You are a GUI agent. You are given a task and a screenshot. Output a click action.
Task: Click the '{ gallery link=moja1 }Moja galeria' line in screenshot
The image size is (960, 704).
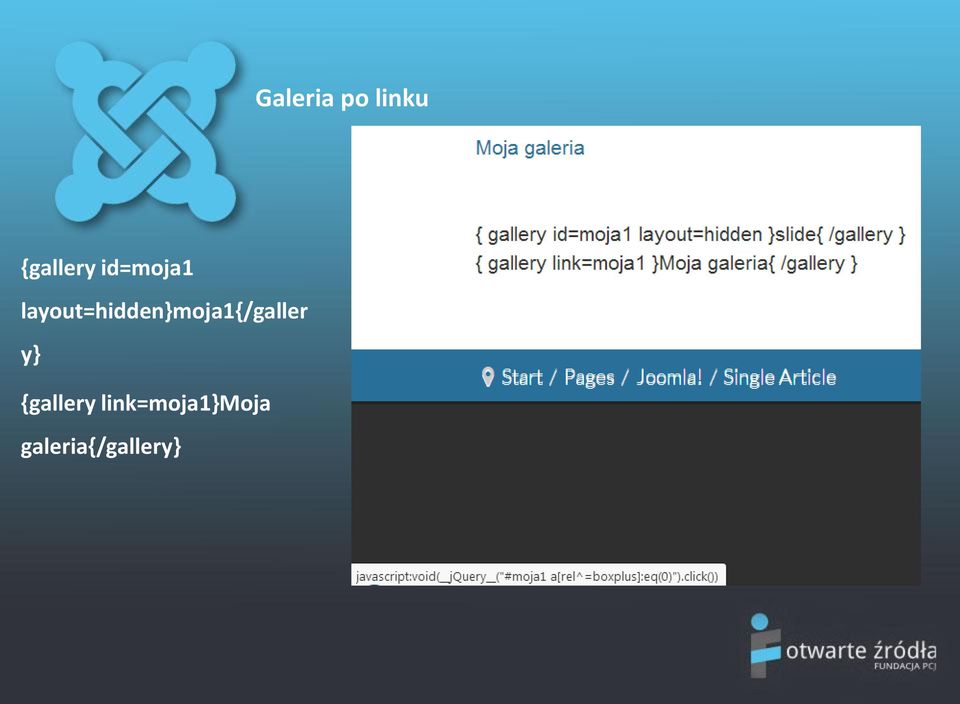pos(666,264)
